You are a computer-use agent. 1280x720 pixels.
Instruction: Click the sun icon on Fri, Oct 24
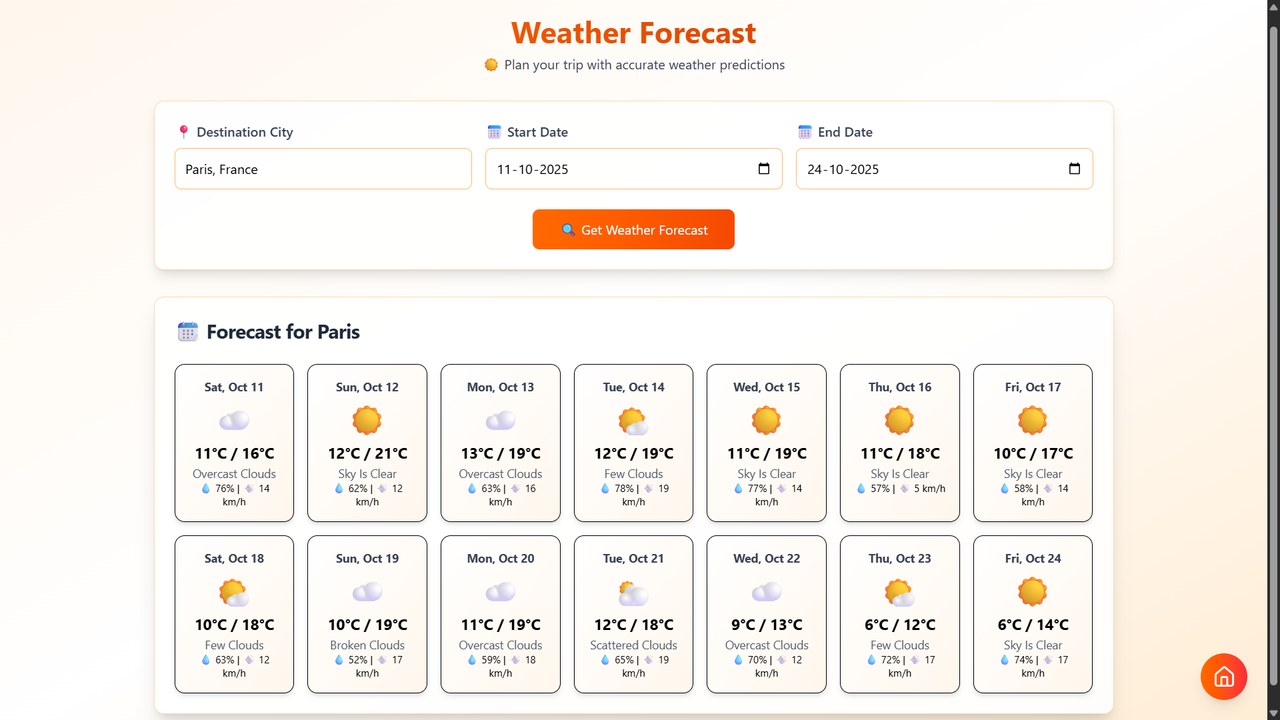click(1033, 591)
